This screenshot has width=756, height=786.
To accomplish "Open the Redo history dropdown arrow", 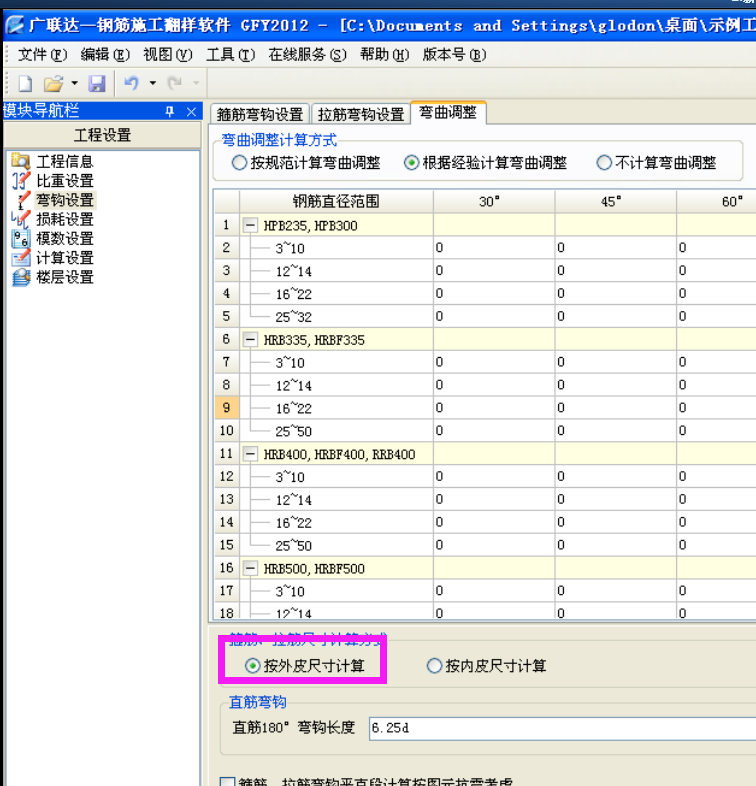I will 196,83.
